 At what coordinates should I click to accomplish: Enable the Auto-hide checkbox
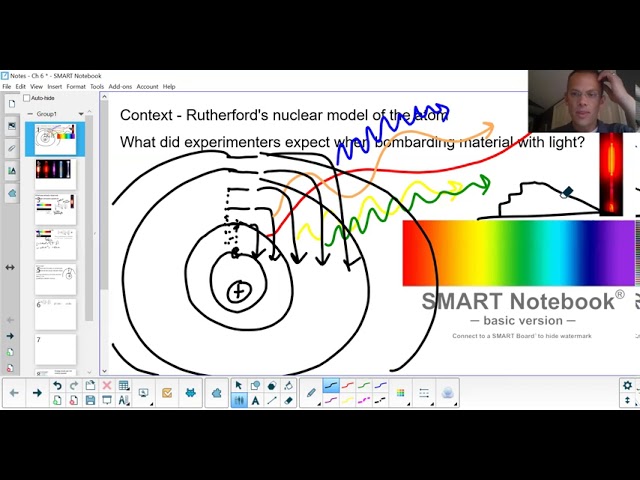click(x=27, y=98)
